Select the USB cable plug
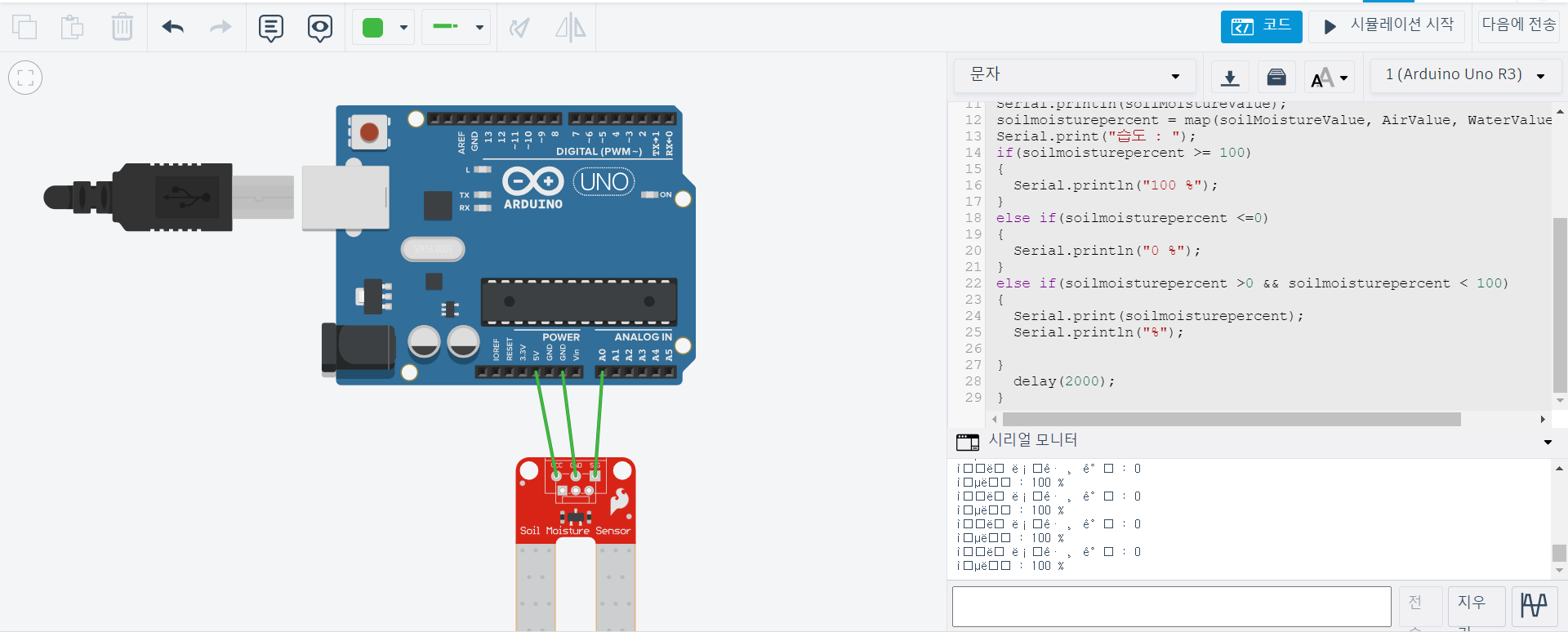Screen dimensions: 1568x632 click(x=167, y=197)
